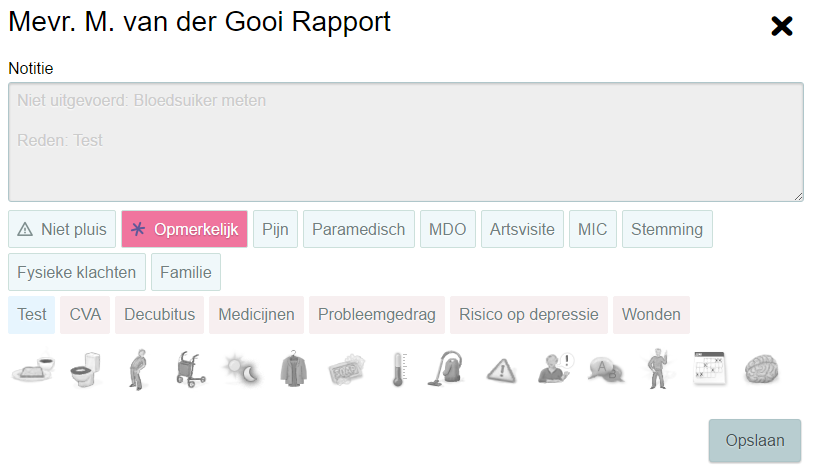Choose the Risico op depressie tag

(528, 314)
